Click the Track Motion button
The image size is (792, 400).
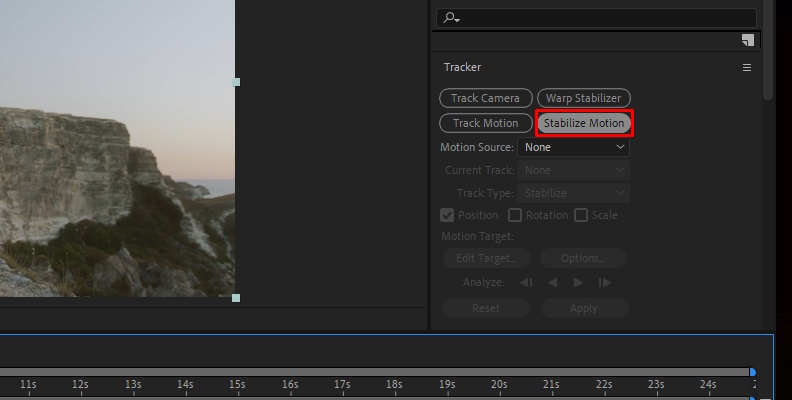click(485, 123)
